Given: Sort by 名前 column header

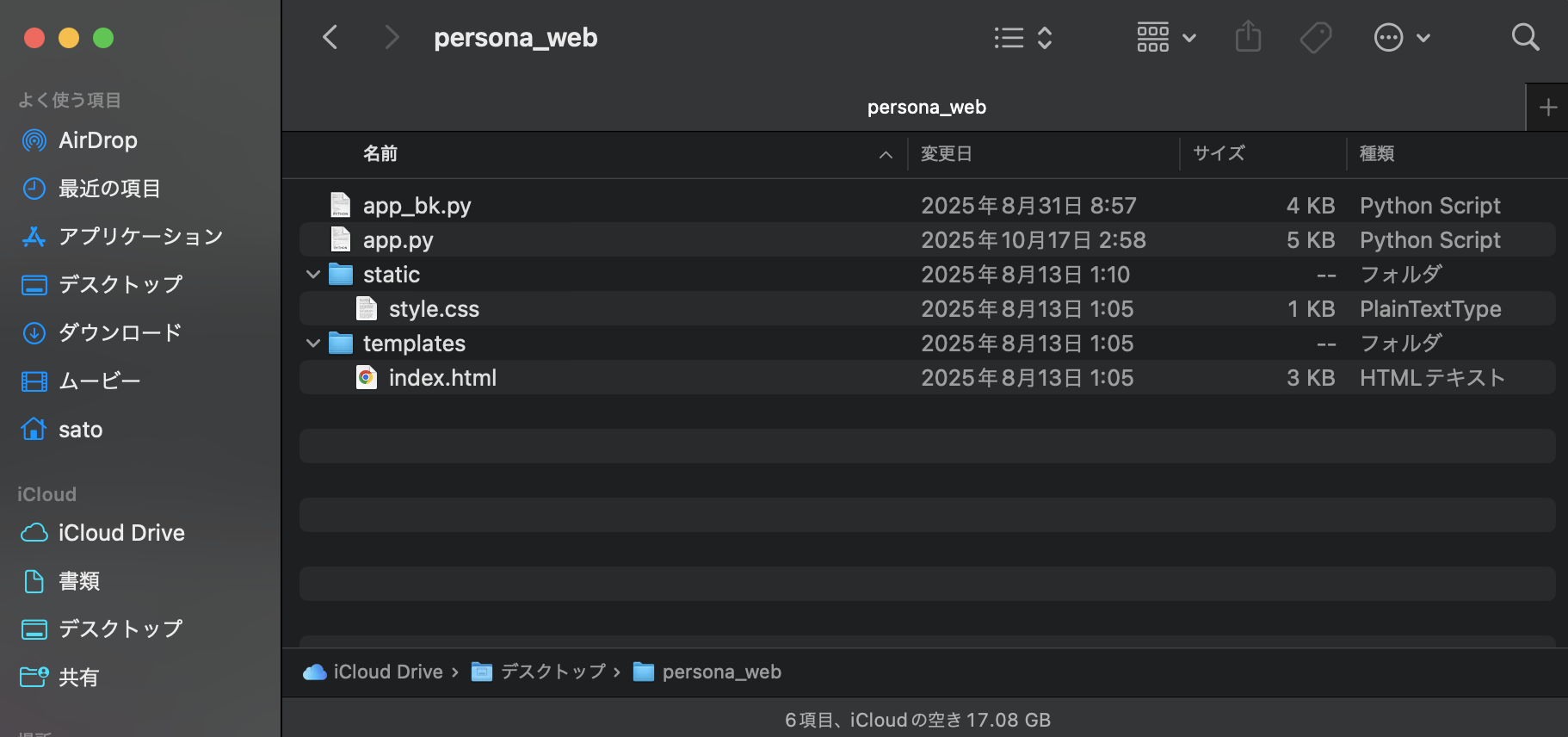Looking at the screenshot, I should (x=380, y=154).
